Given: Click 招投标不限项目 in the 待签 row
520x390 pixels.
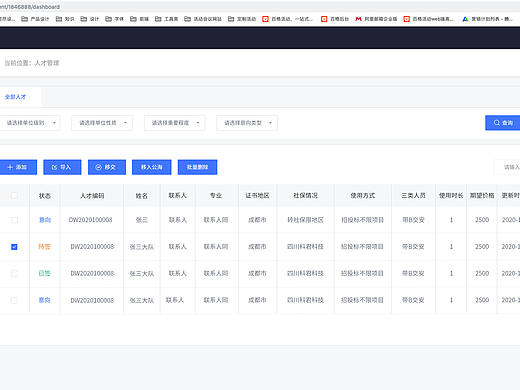Looking at the screenshot, I should tap(362, 247).
